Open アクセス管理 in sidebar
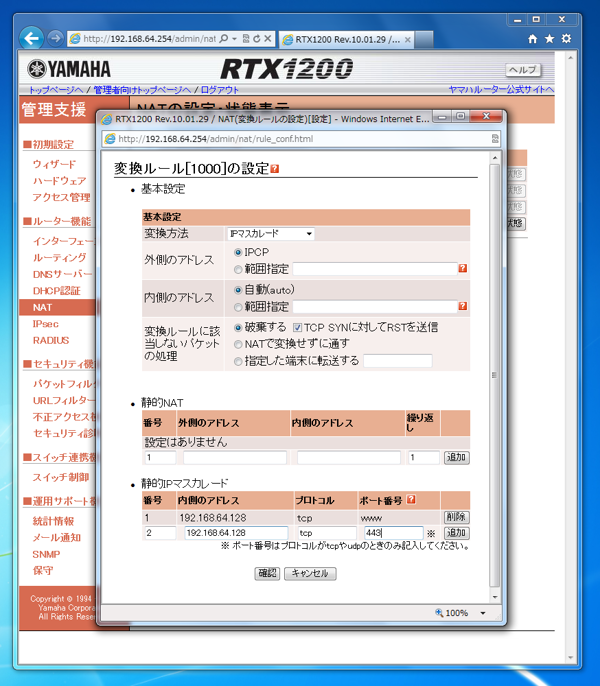600x686 pixels. (61, 197)
